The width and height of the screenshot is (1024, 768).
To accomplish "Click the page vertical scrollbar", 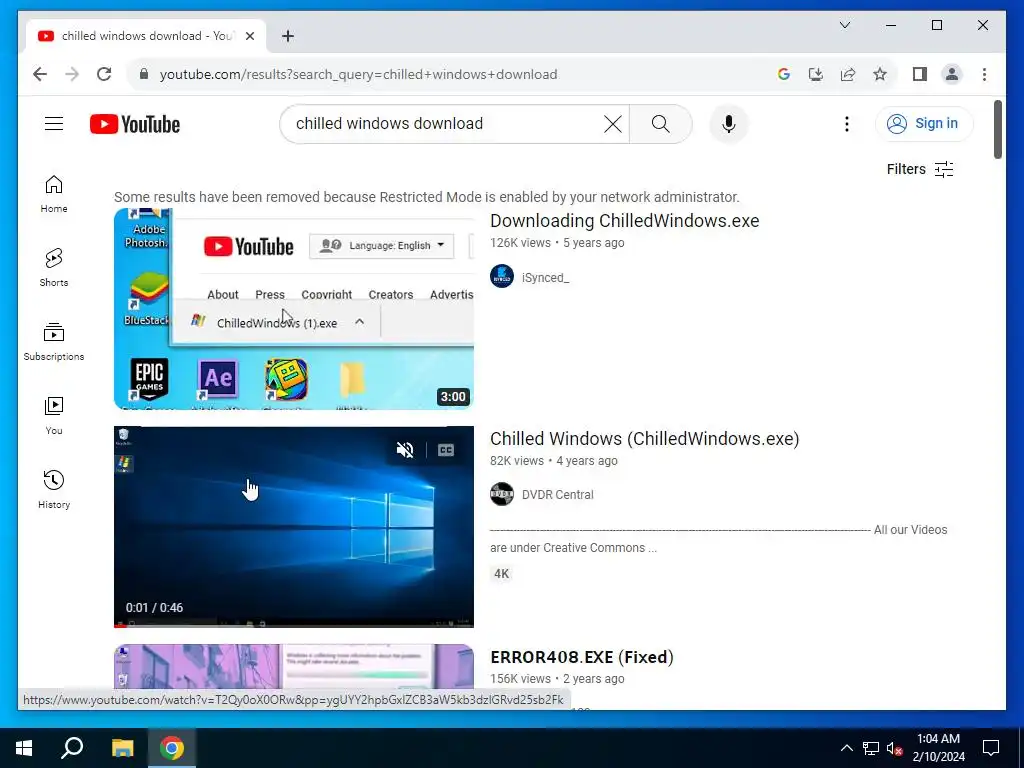I will pos(998,129).
